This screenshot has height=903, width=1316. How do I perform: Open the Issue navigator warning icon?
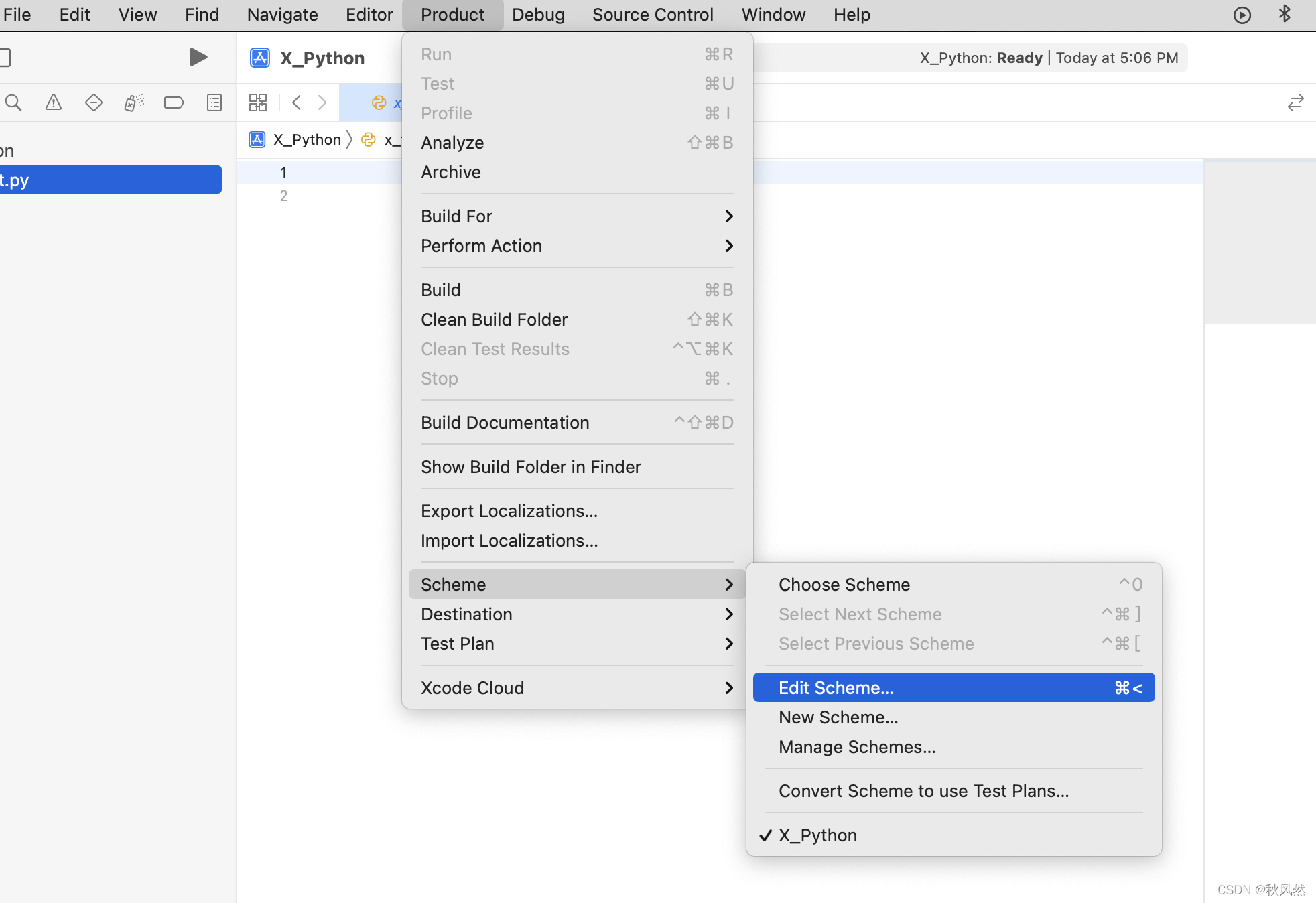pyautogui.click(x=54, y=102)
